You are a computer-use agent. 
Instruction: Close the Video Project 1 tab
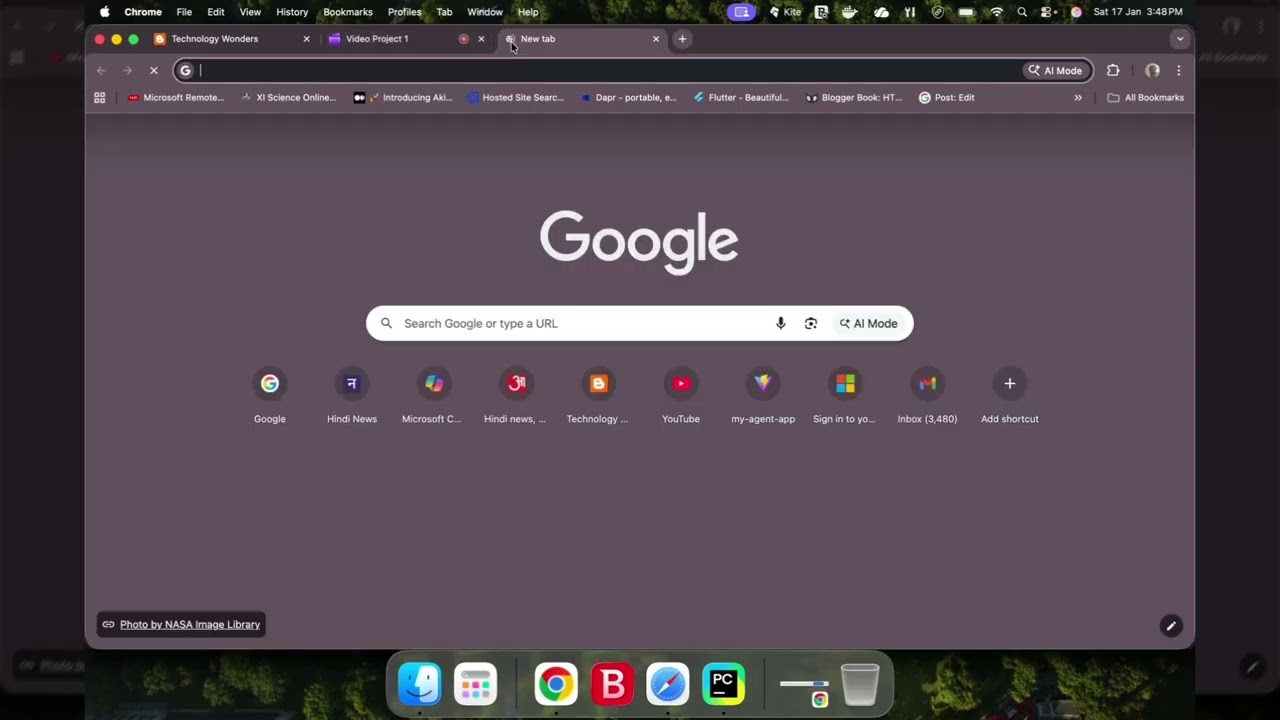[481, 39]
